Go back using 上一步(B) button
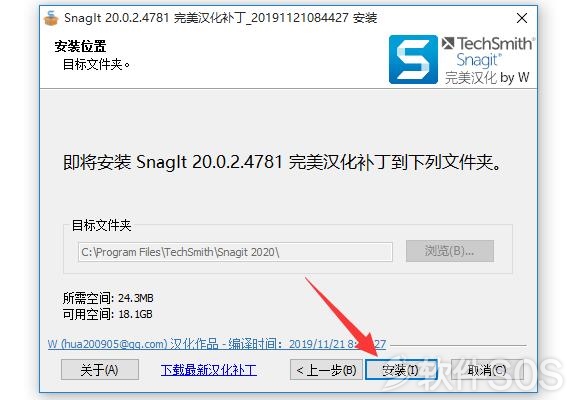Viewport: 574px width, 400px height. pos(326,370)
